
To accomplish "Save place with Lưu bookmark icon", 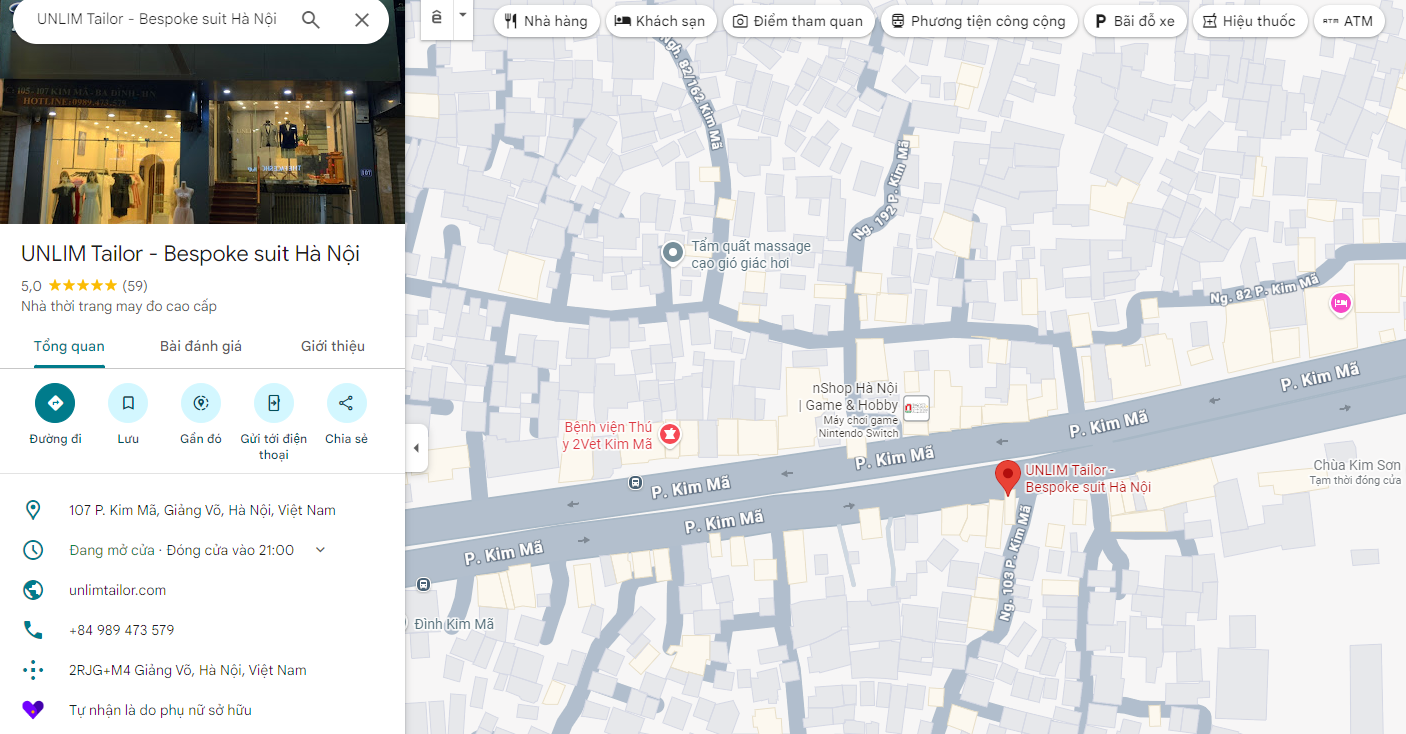I will pyautogui.click(x=128, y=403).
